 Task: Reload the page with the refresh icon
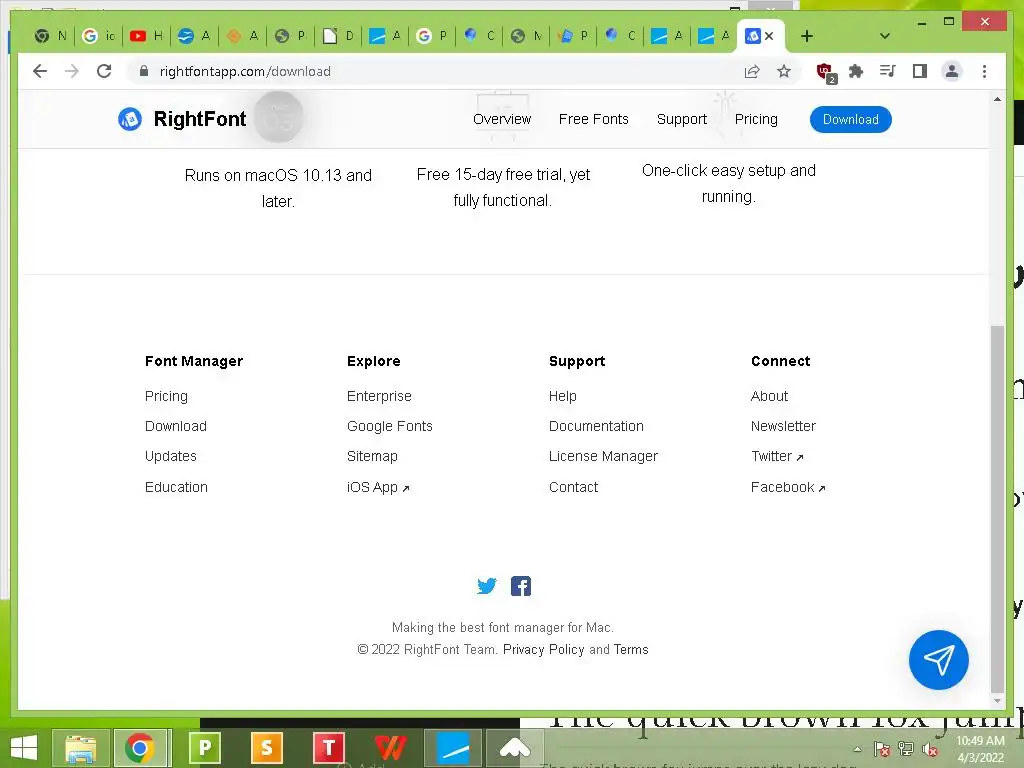point(104,71)
